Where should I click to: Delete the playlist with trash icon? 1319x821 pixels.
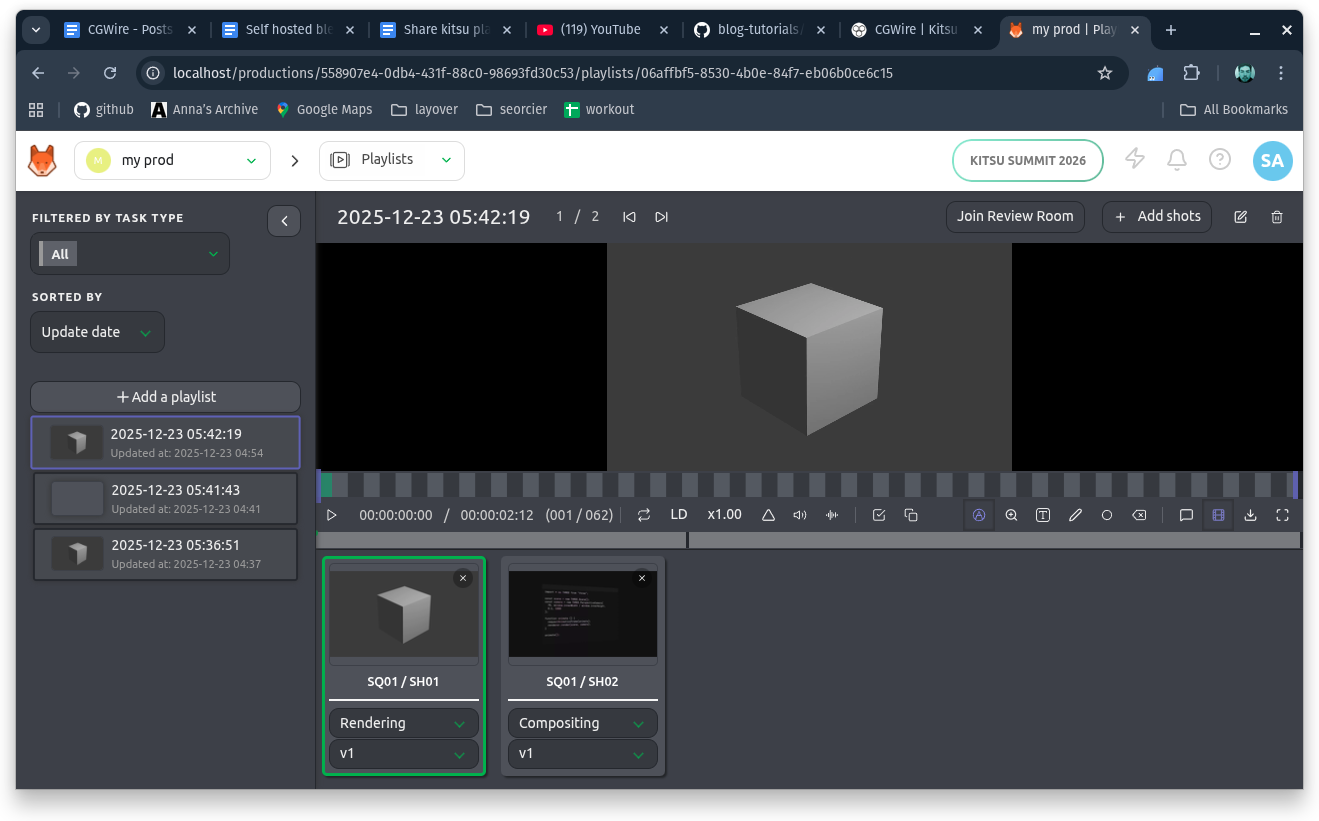[1277, 217]
